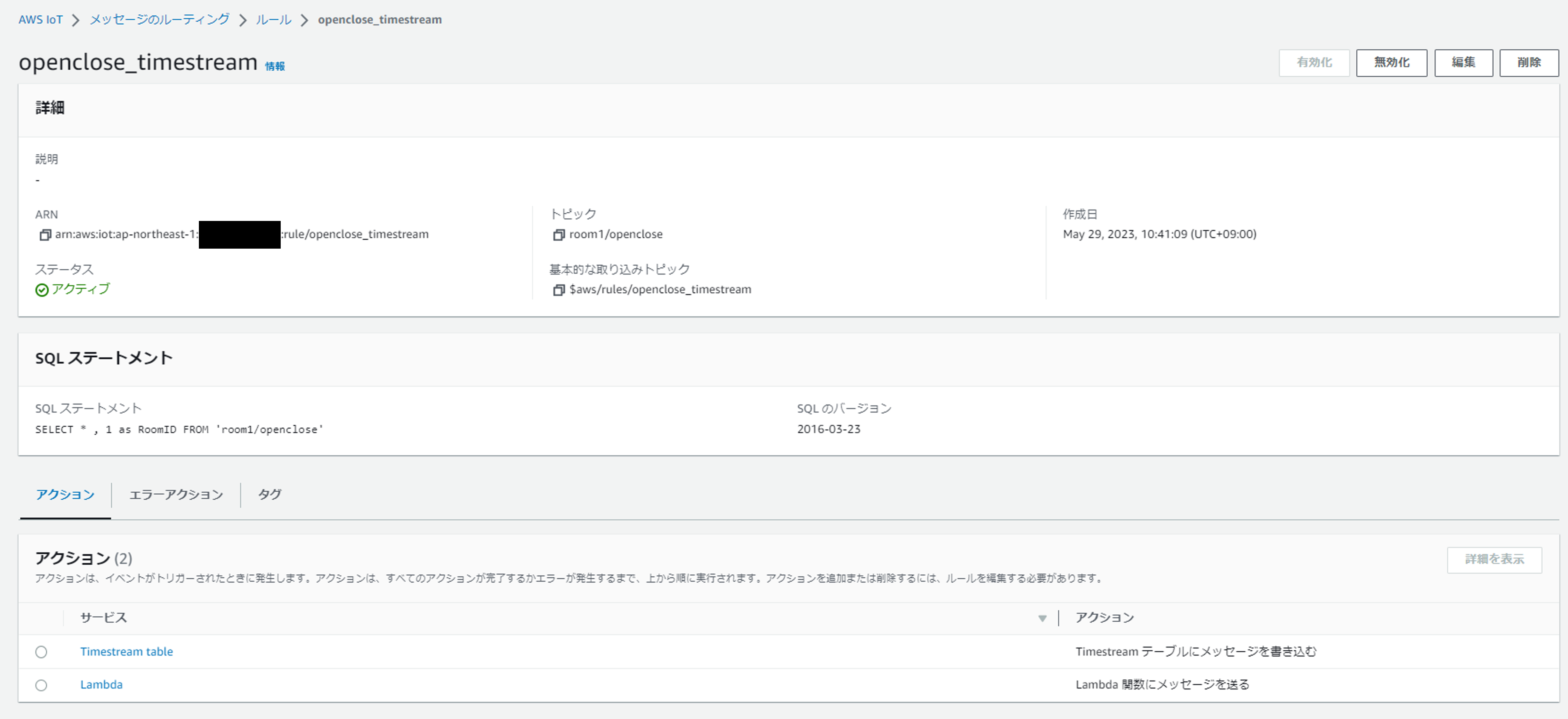Copy the room1/openclose topic via icon
Image resolution: width=1568 pixels, height=719 pixels.
coord(558,235)
